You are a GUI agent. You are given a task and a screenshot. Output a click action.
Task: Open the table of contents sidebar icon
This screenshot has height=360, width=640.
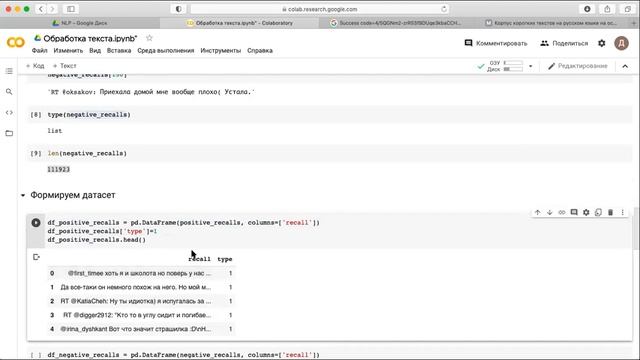point(9,71)
